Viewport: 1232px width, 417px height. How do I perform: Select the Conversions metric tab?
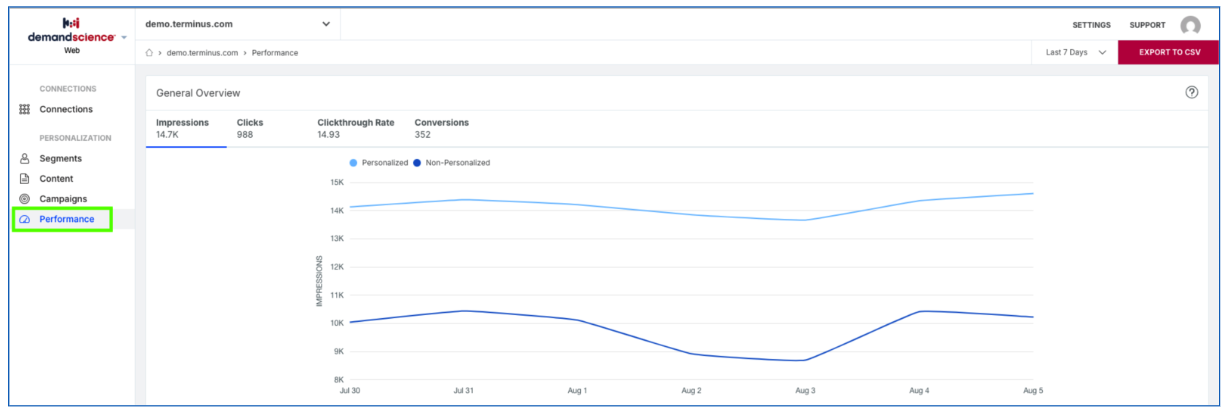[442, 128]
